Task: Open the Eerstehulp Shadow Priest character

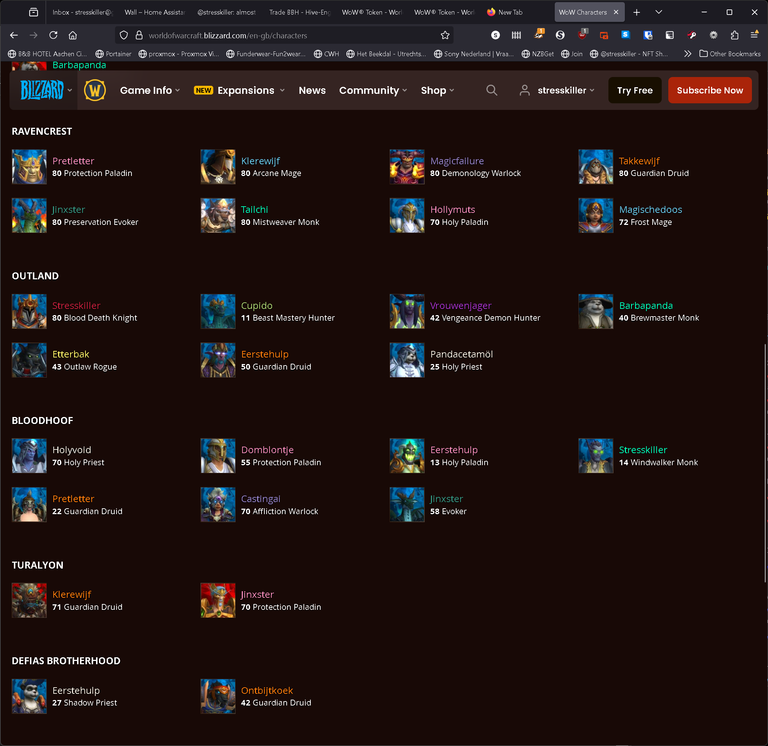Action: click(65, 696)
